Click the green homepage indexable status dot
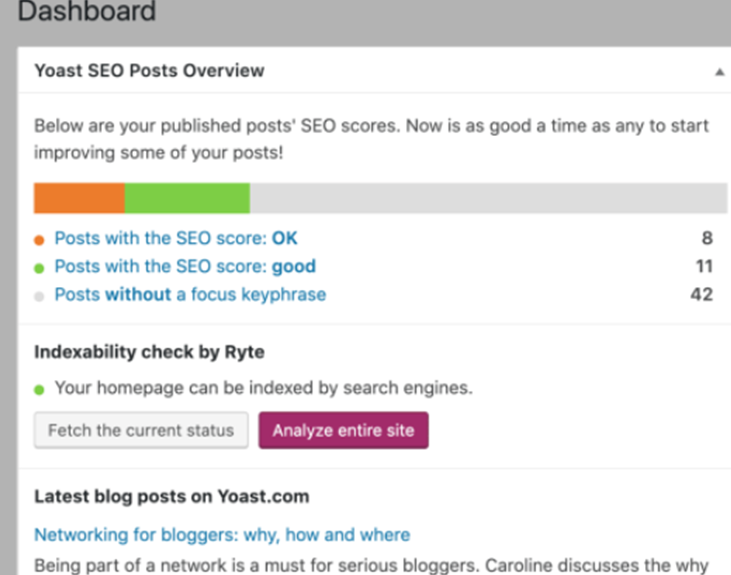This screenshot has width=731, height=575. tap(39, 389)
